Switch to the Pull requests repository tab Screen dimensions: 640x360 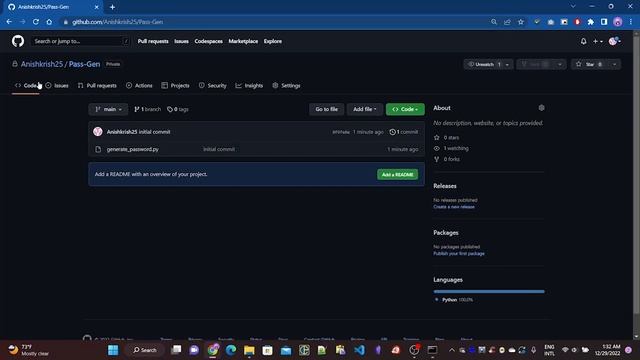[97, 85]
